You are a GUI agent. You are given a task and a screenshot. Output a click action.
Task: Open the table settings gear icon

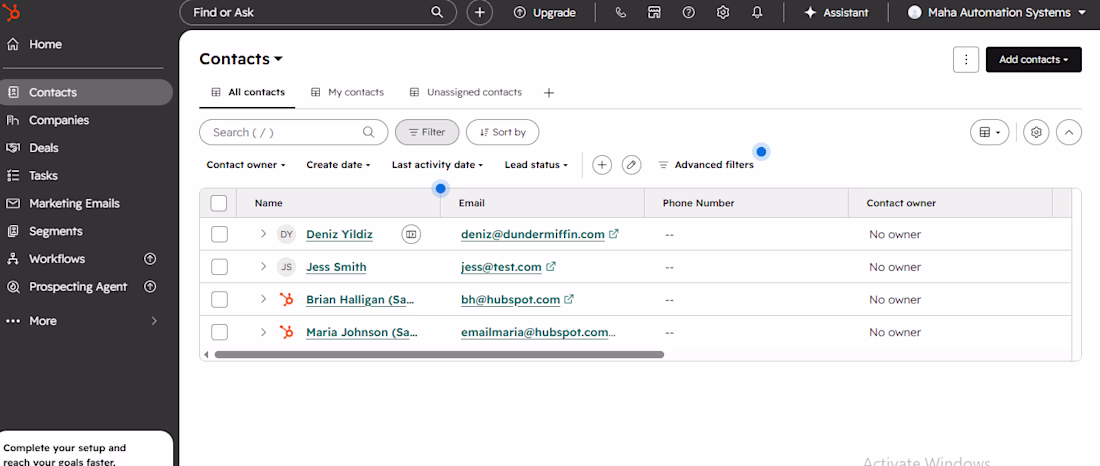coord(1036,132)
